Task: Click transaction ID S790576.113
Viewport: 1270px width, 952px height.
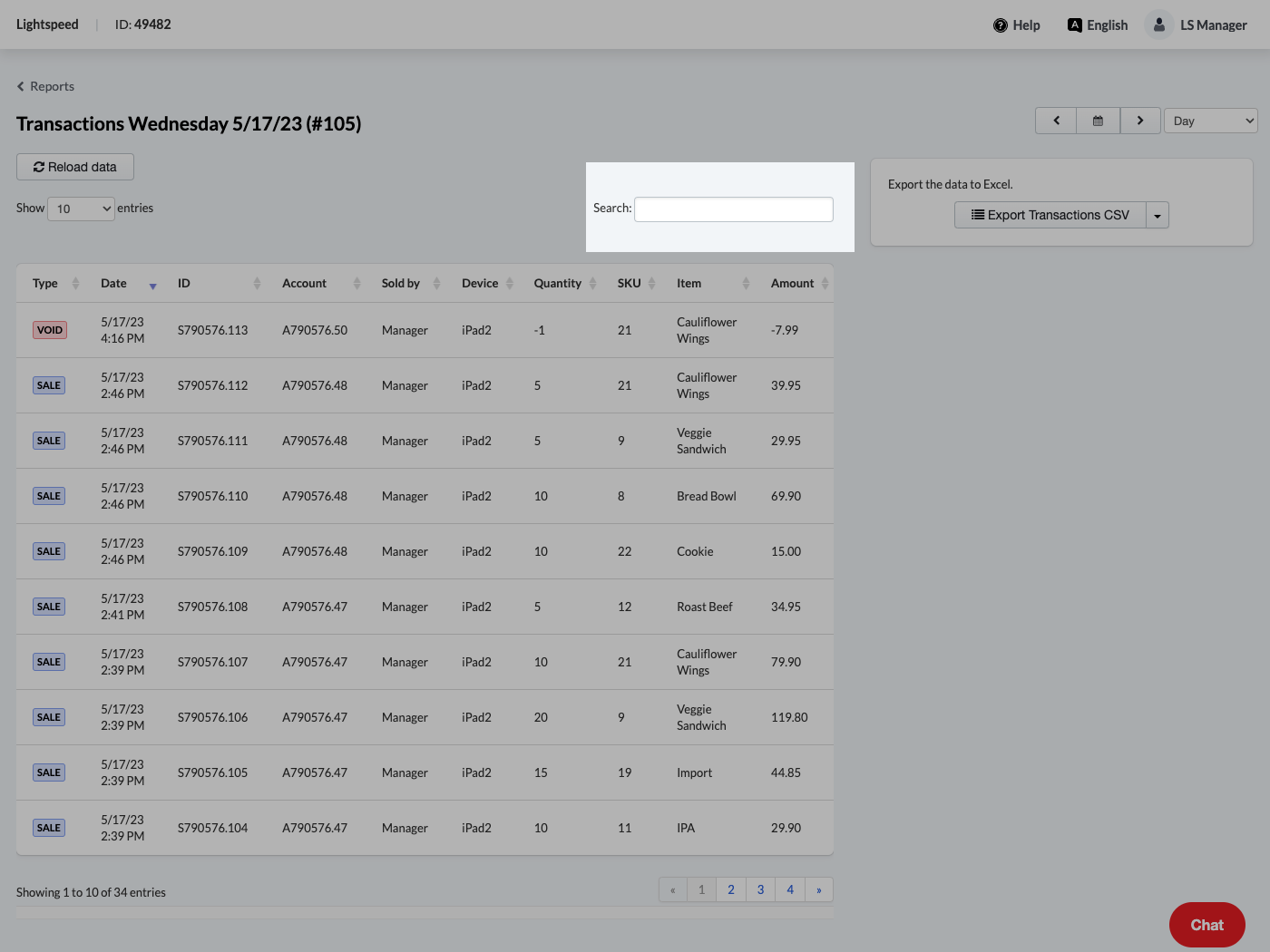Action: tap(212, 330)
